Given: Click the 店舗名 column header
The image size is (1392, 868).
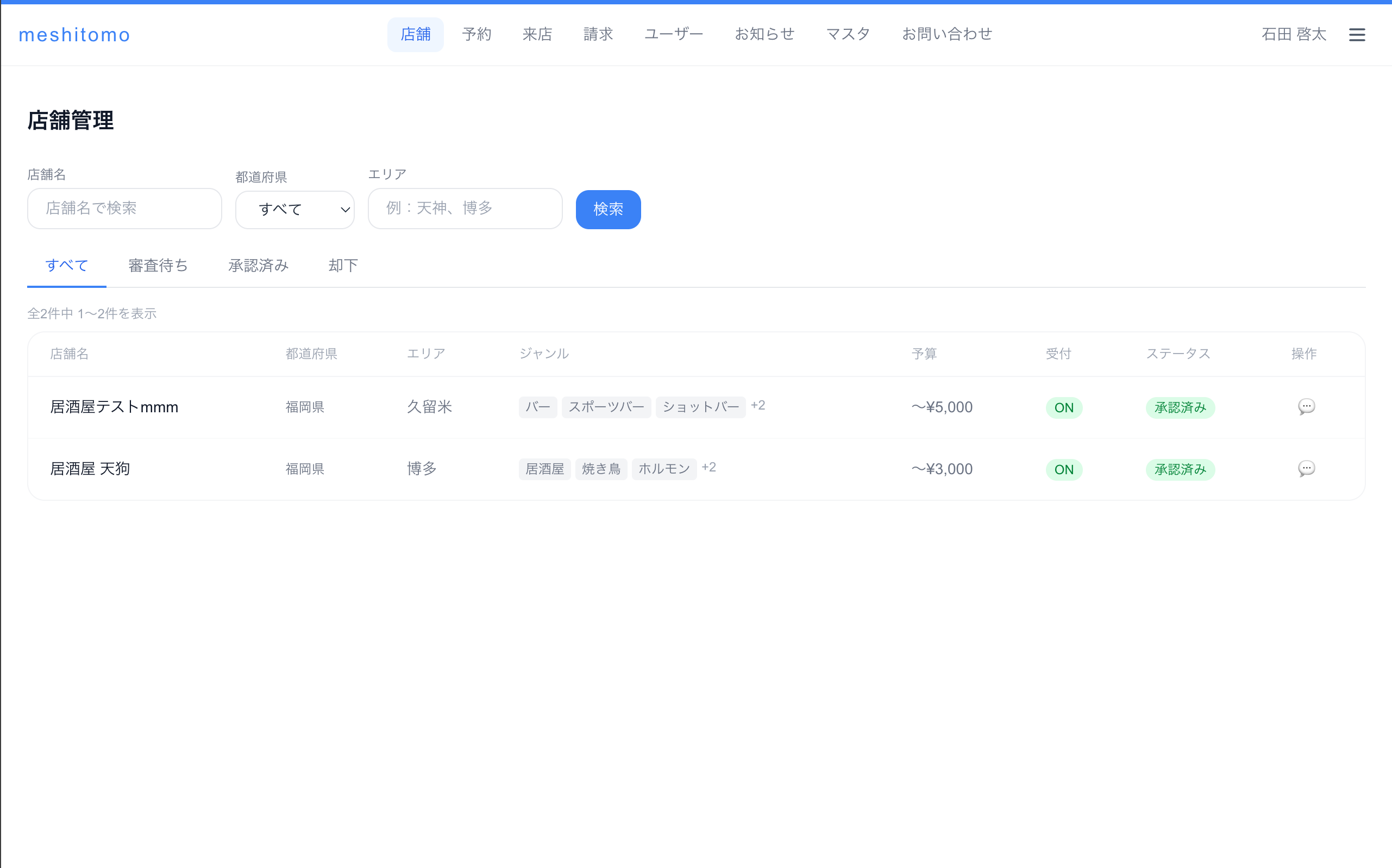Looking at the screenshot, I should (70, 354).
